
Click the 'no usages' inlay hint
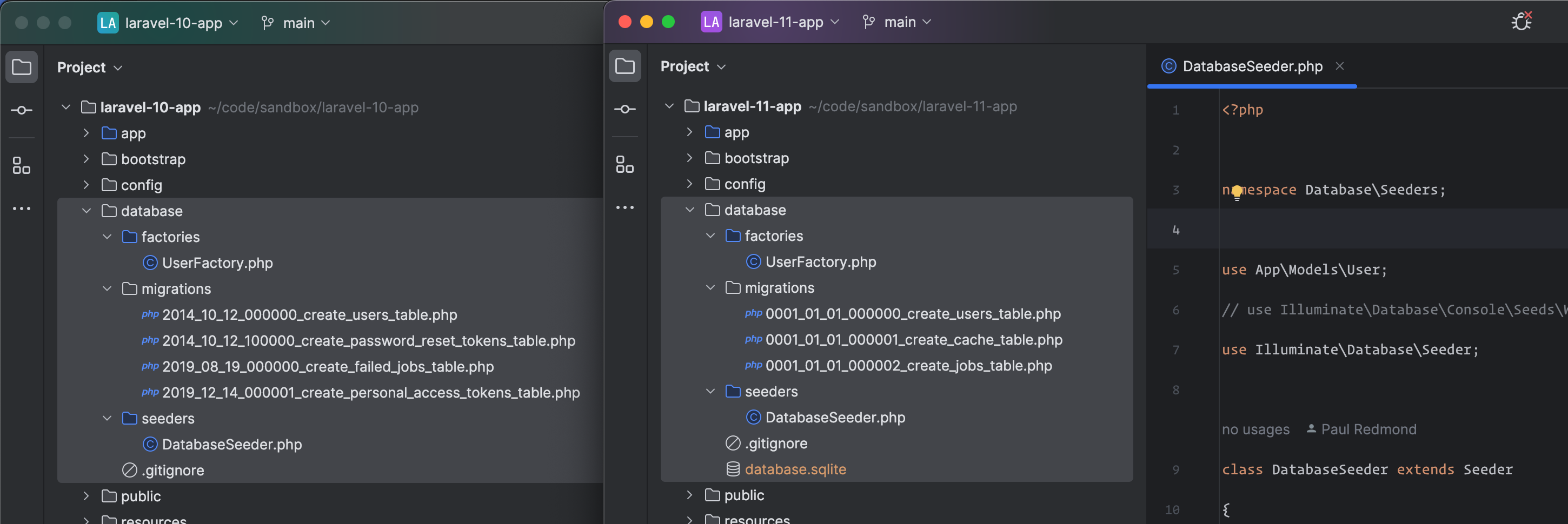pyautogui.click(x=1255, y=429)
